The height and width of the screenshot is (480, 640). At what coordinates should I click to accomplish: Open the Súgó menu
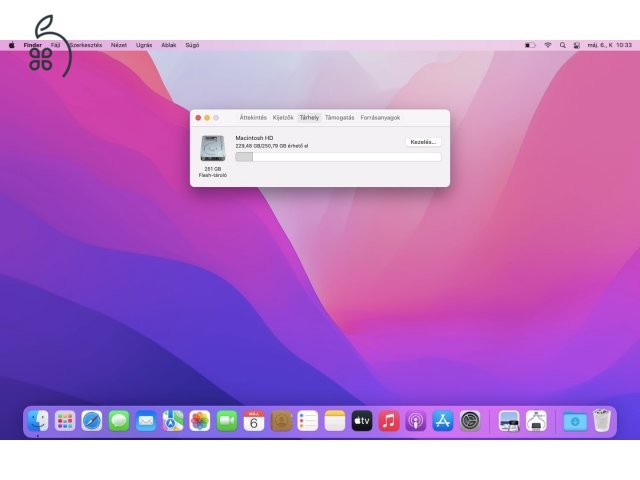pyautogui.click(x=192, y=45)
